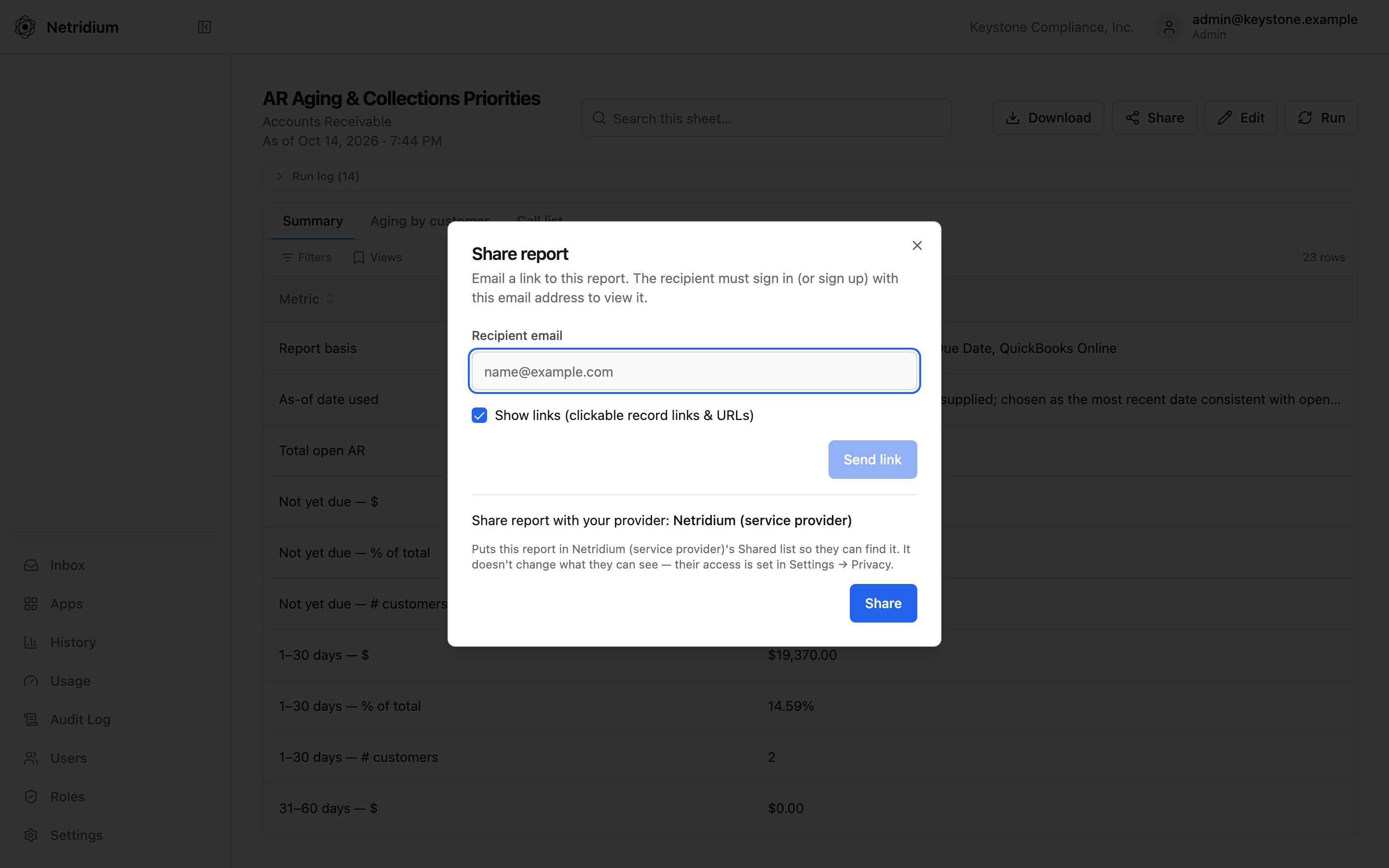The width and height of the screenshot is (1389, 868).
Task: Collapse the sidebar panel icon
Action: (204, 27)
